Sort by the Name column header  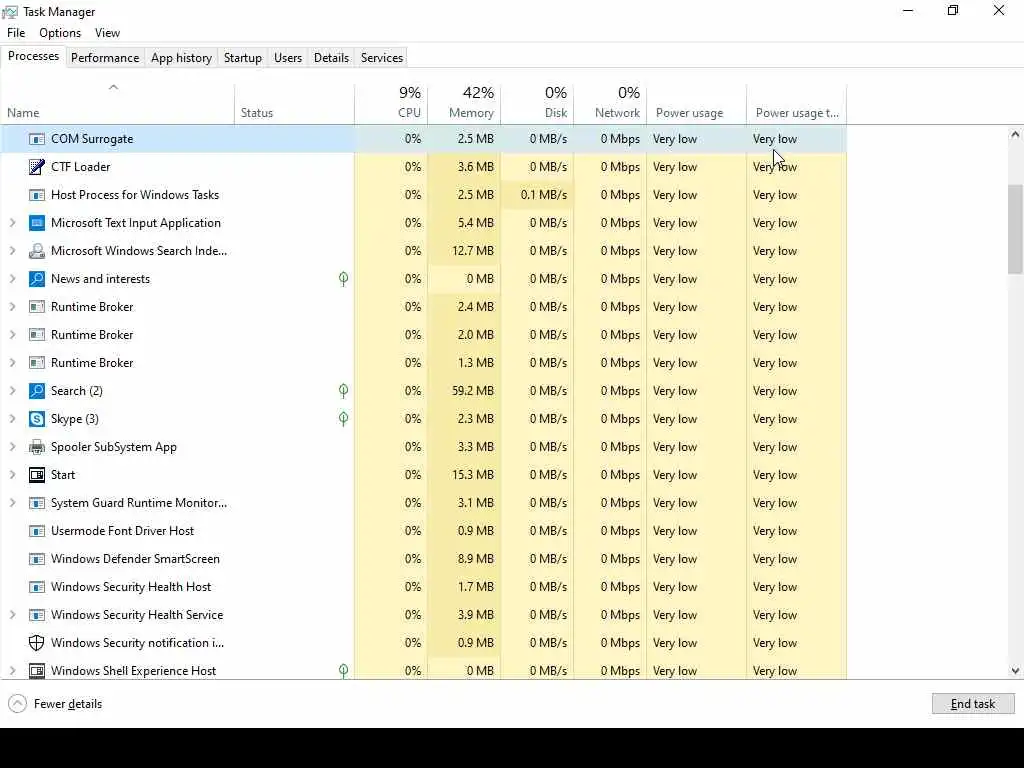click(118, 104)
